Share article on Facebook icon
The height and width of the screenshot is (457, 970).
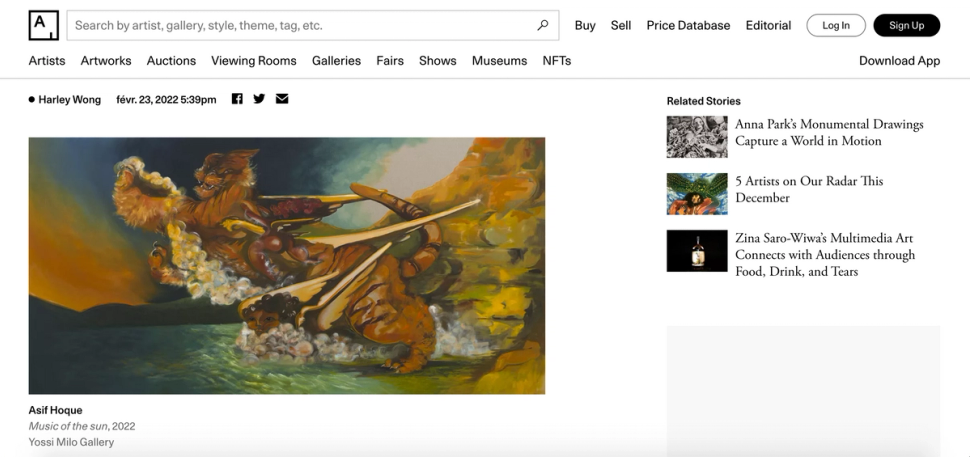point(237,99)
